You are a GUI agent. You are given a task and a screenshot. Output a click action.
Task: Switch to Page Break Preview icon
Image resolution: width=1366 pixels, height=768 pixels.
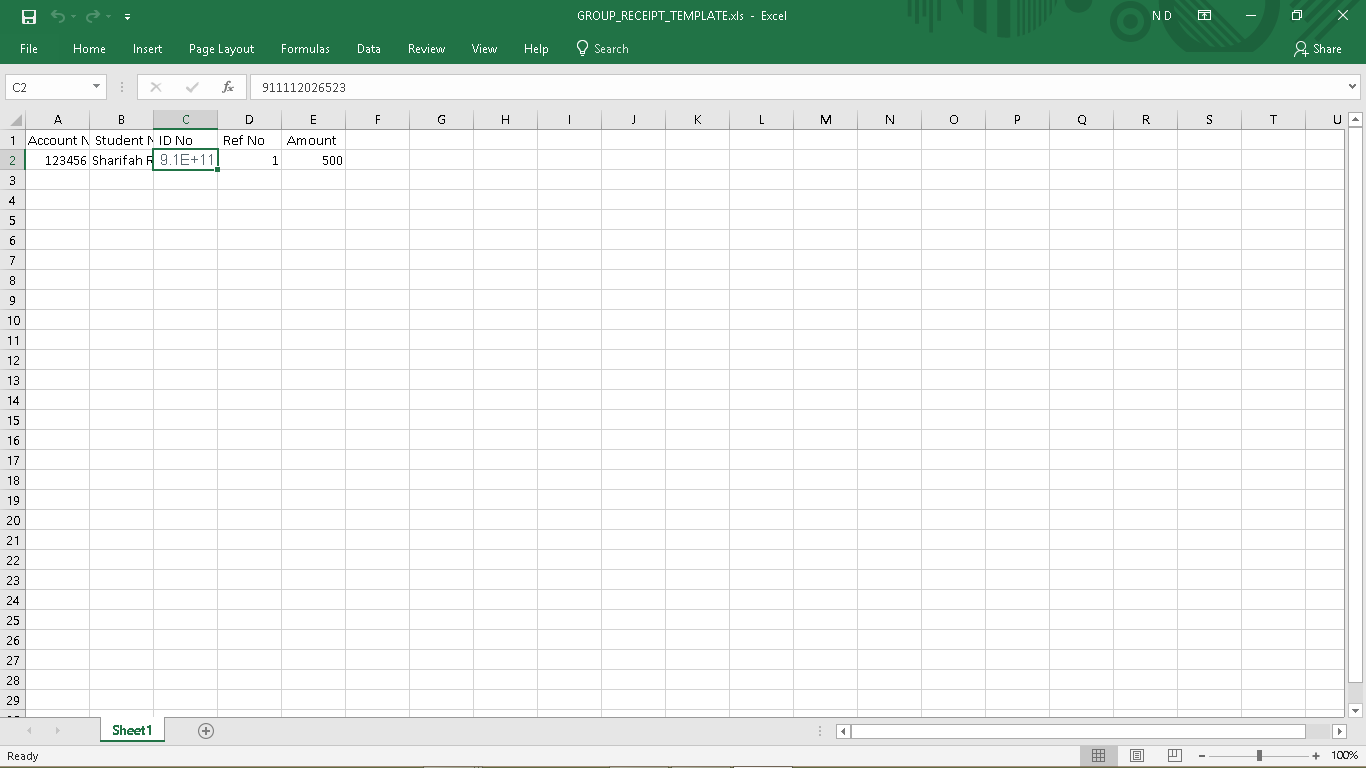(x=1175, y=756)
